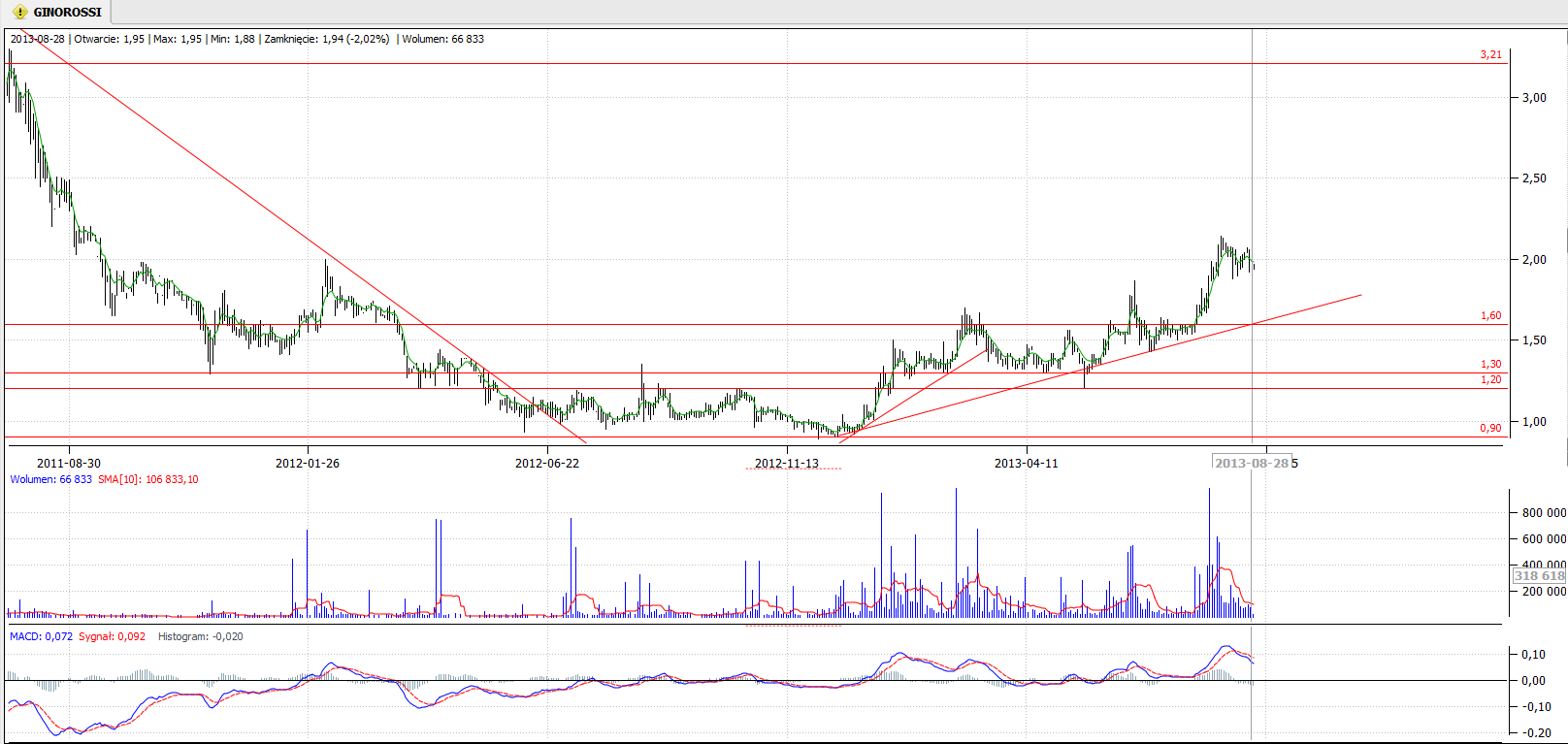Screen dimensions: 1568x744
Task: Click the 2013-04-11 date axis label
Action: (1027, 463)
